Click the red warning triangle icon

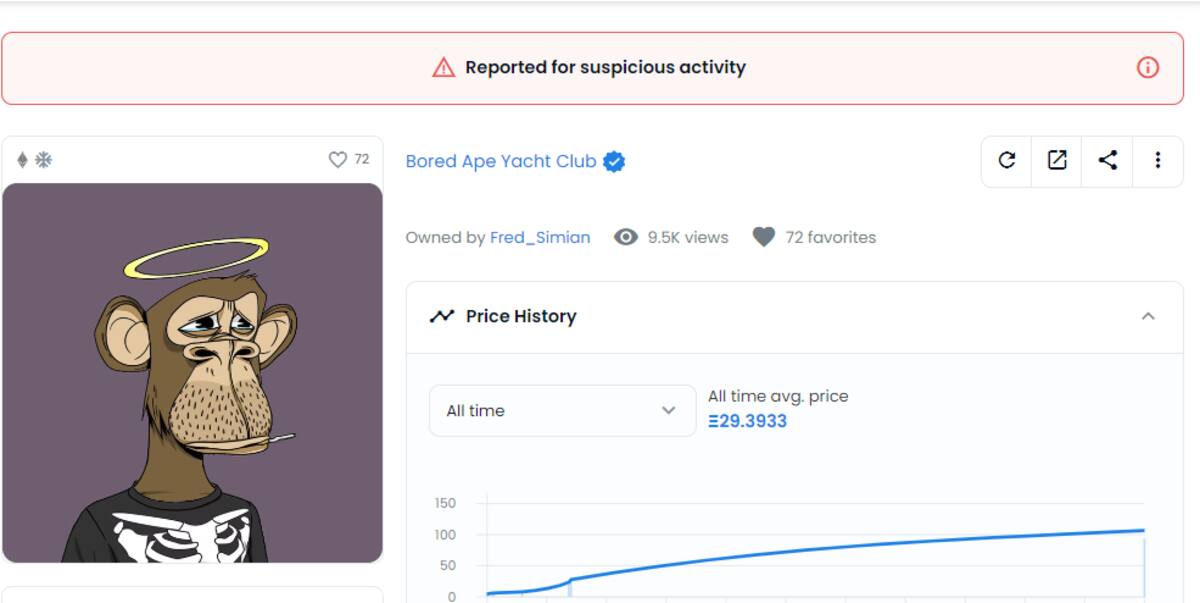pos(443,68)
